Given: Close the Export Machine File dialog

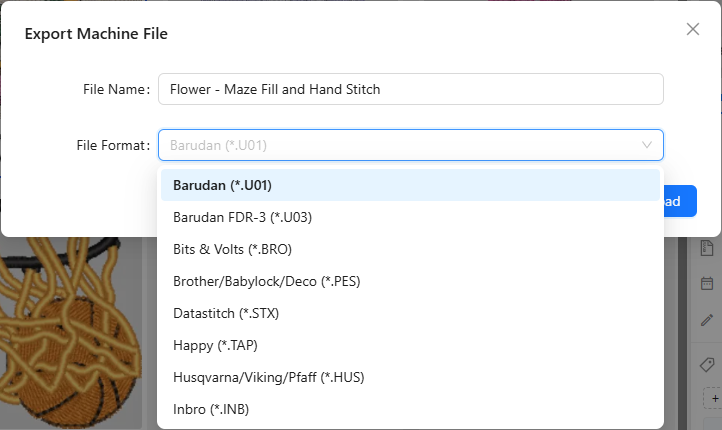Looking at the screenshot, I should point(692,29).
